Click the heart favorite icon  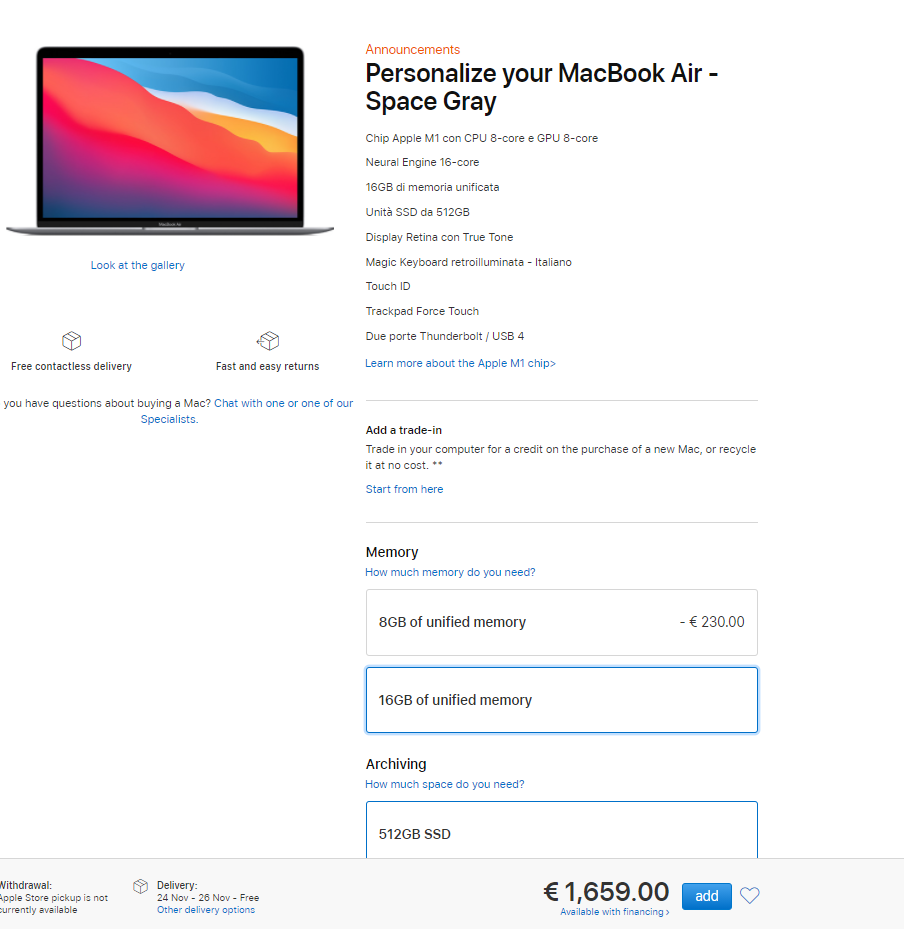(749, 895)
